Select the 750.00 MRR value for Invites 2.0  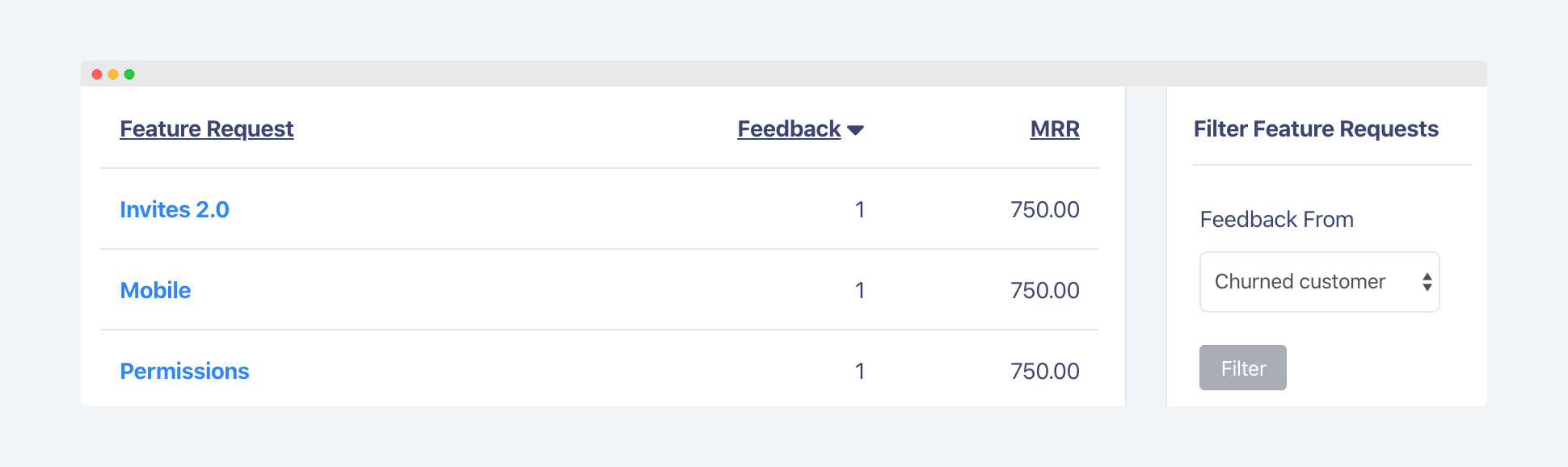tap(1045, 210)
